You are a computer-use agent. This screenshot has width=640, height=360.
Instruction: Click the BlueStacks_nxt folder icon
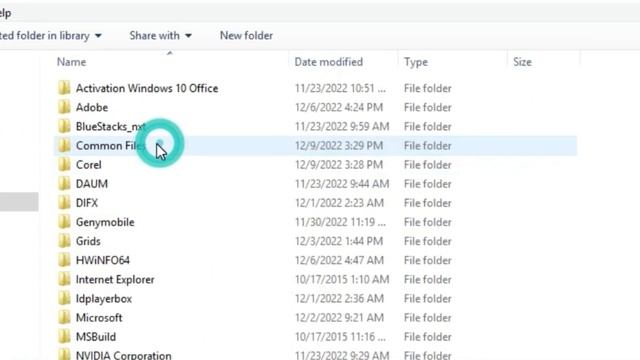(x=64, y=127)
